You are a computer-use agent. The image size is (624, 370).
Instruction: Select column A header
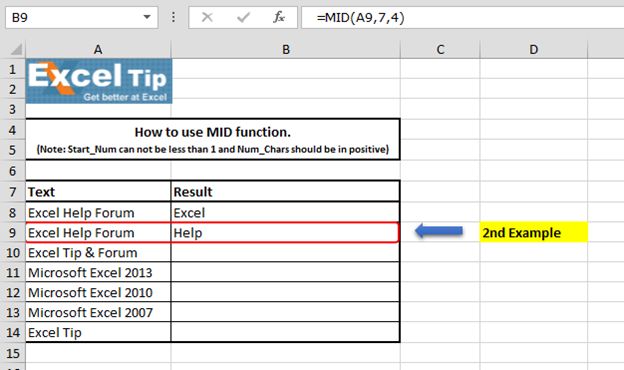(x=98, y=49)
